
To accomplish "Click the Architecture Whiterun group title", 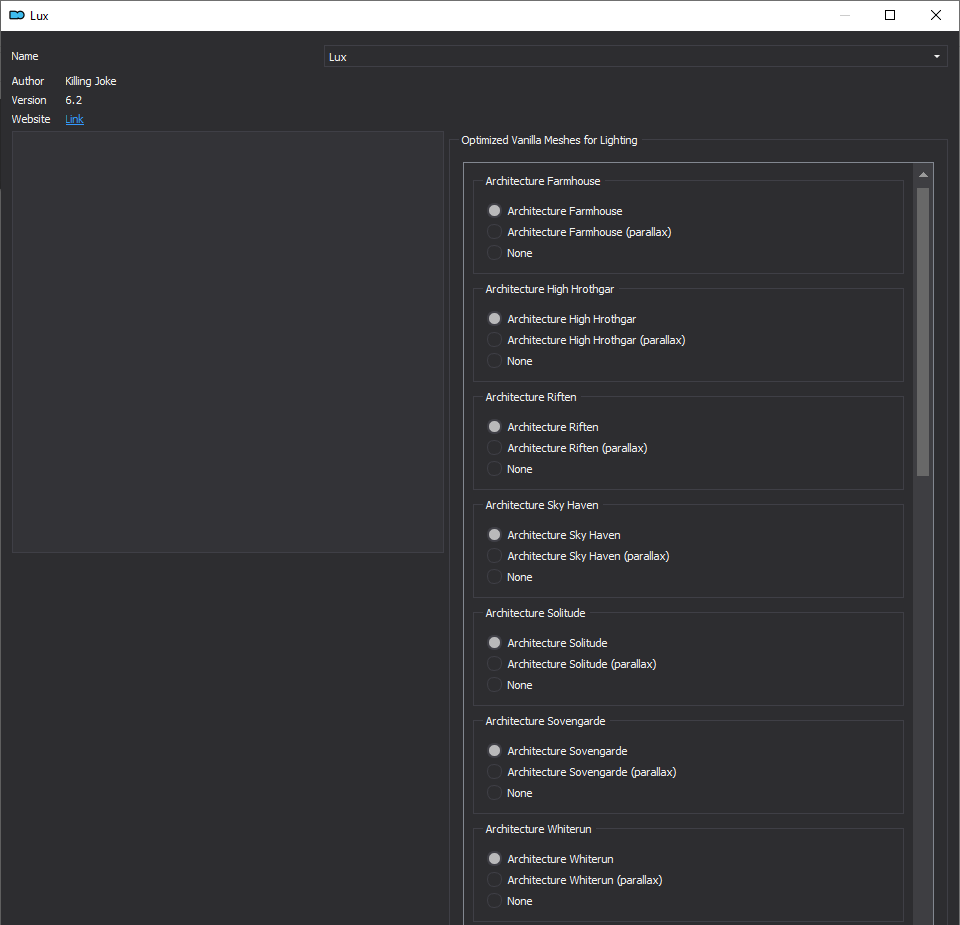I will 538,829.
